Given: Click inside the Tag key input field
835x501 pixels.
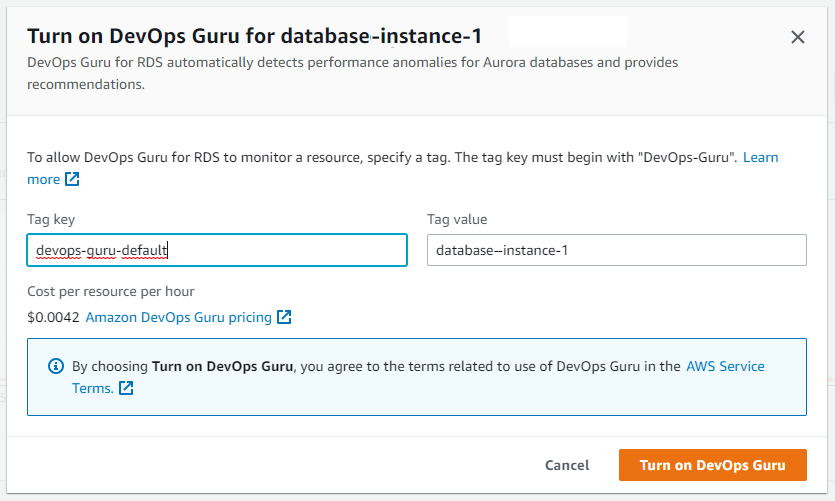Looking at the screenshot, I should coord(280,250).
